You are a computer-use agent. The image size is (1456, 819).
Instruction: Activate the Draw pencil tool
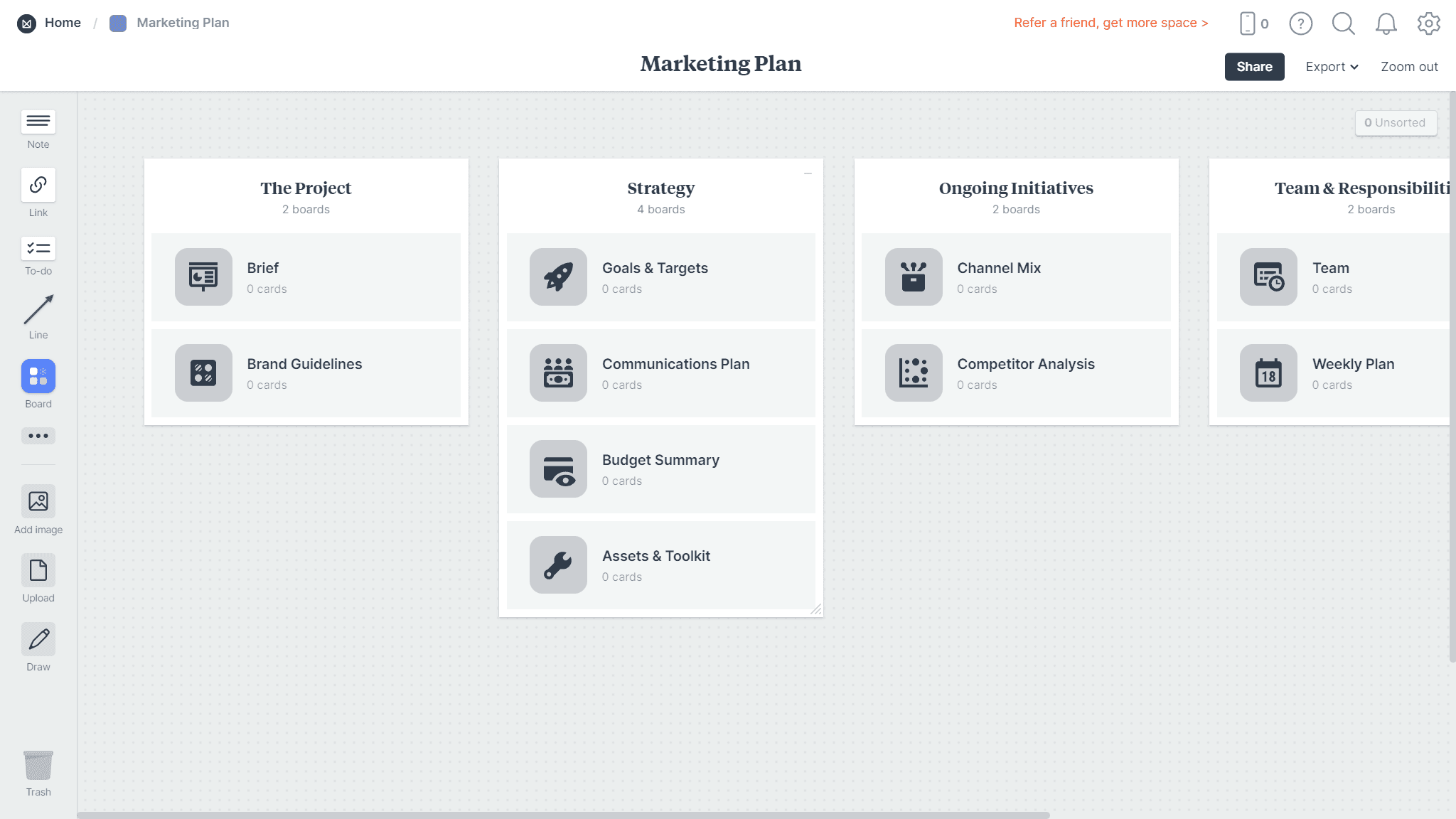[38, 639]
